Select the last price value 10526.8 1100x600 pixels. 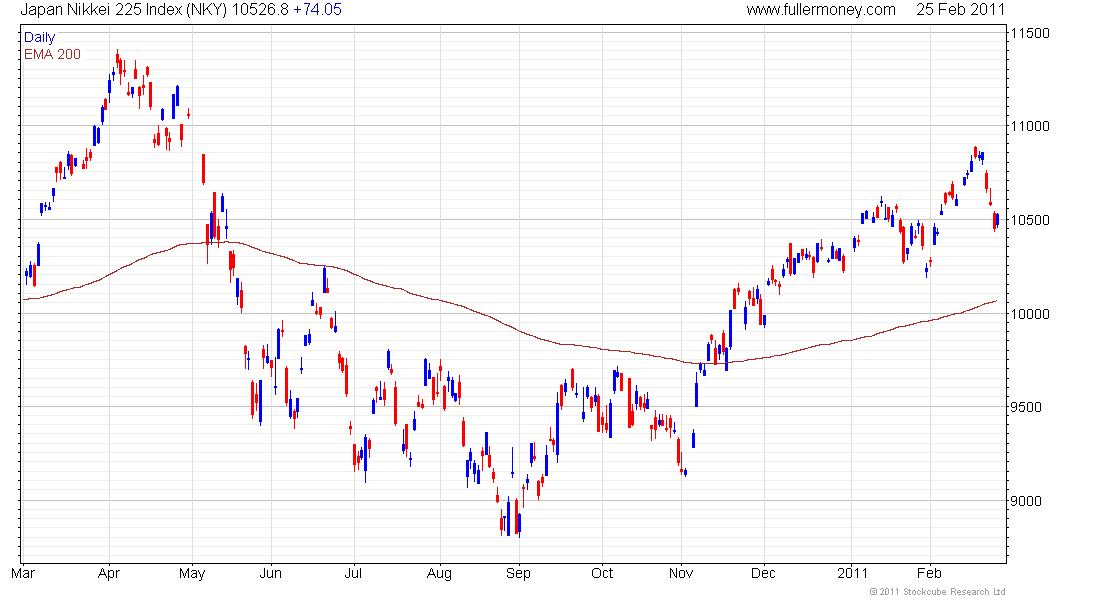[260, 10]
